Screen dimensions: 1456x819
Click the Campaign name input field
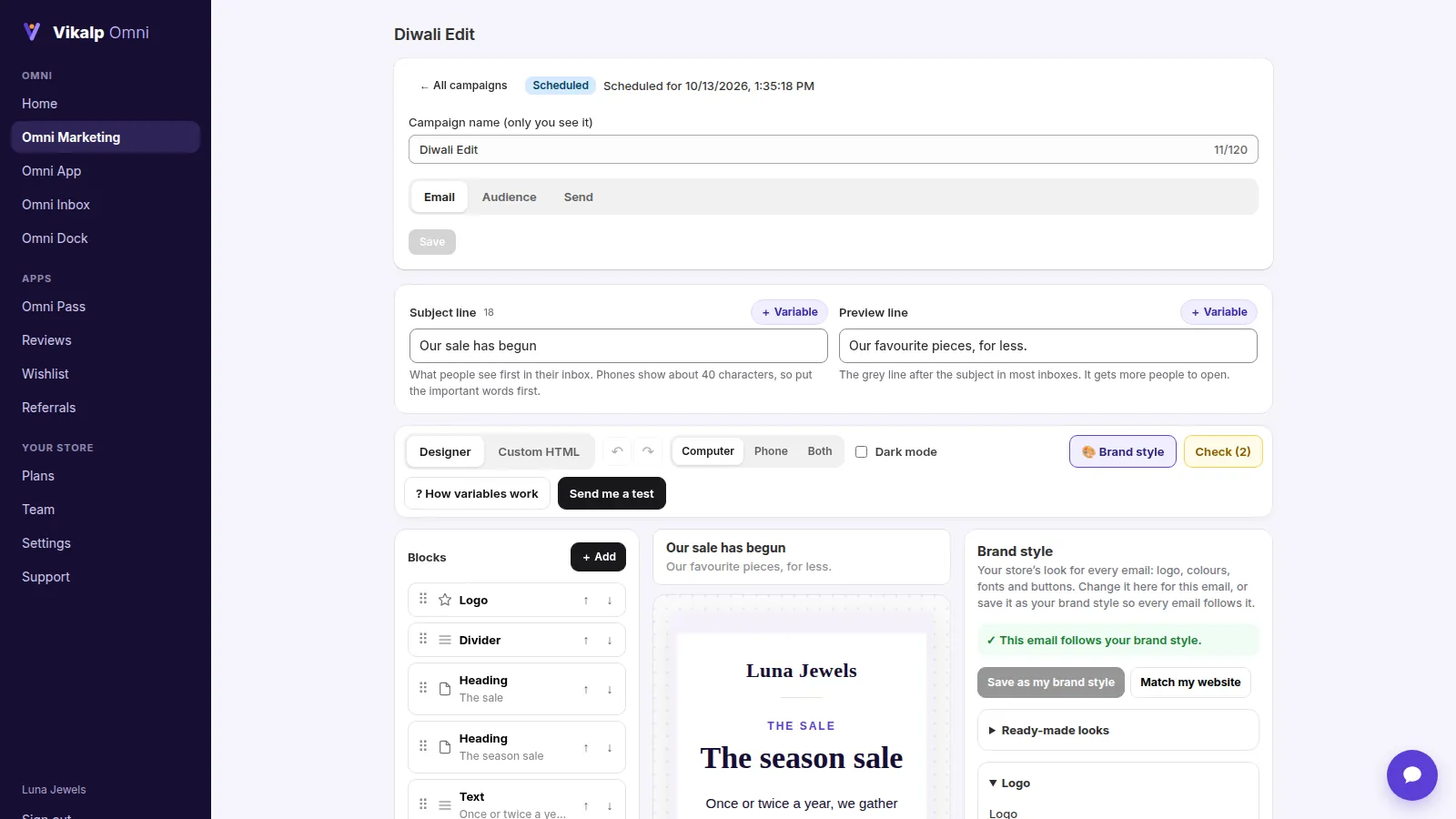834,150
